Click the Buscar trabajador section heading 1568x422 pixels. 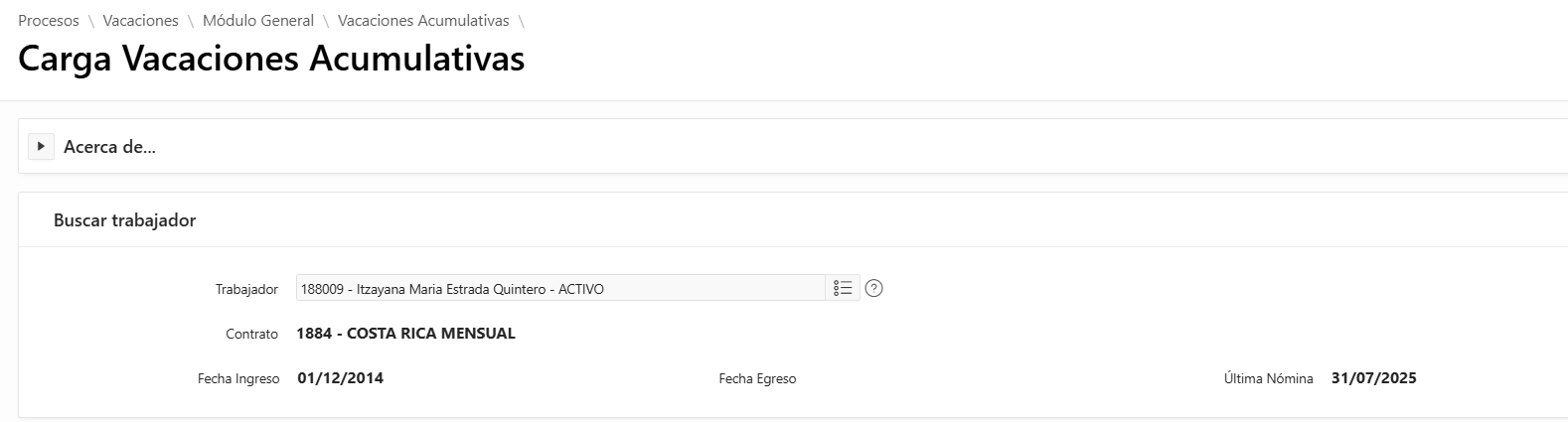point(124,220)
